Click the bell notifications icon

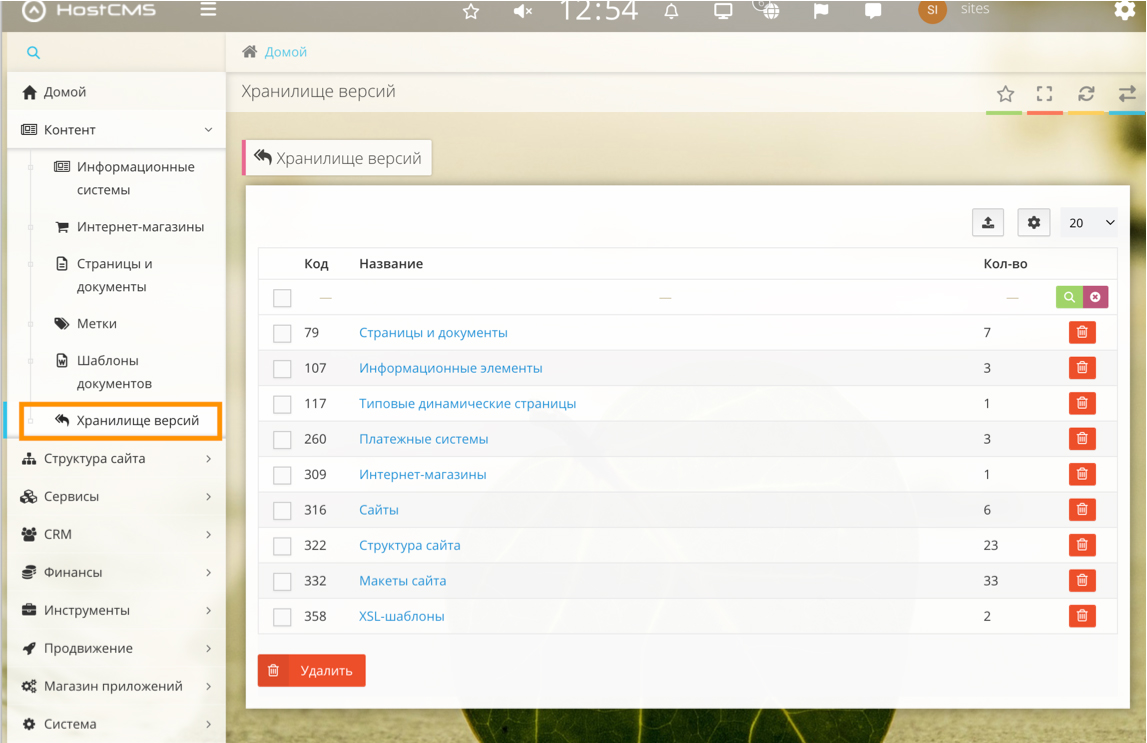[671, 11]
